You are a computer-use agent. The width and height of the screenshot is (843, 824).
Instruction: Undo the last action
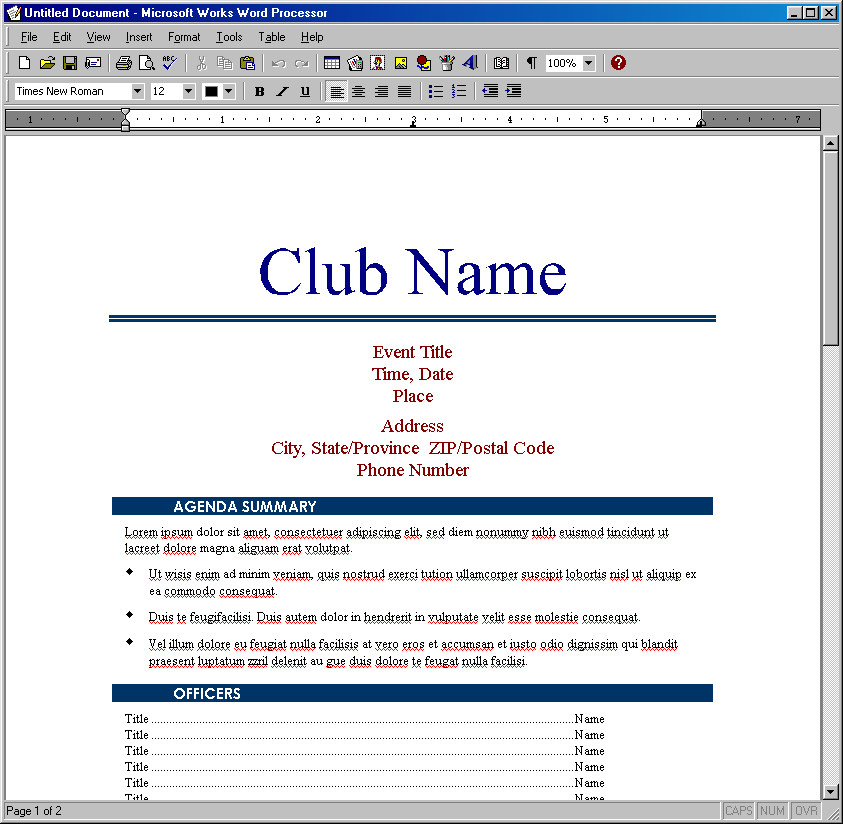pos(278,63)
